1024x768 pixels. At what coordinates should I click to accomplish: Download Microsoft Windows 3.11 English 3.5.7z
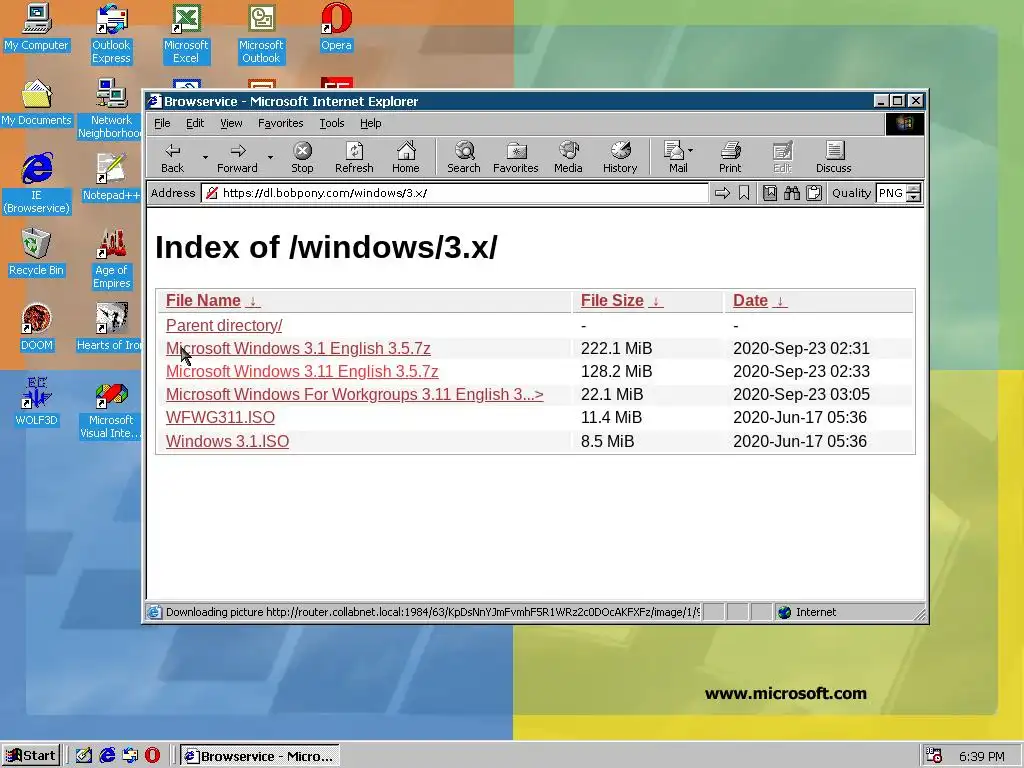(x=302, y=371)
